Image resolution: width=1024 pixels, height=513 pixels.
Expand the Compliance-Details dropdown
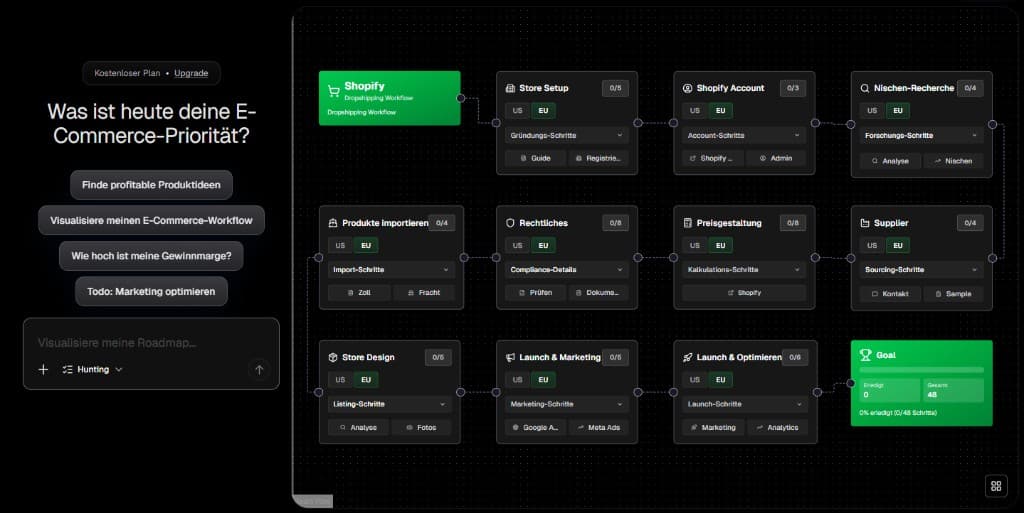tap(566, 270)
